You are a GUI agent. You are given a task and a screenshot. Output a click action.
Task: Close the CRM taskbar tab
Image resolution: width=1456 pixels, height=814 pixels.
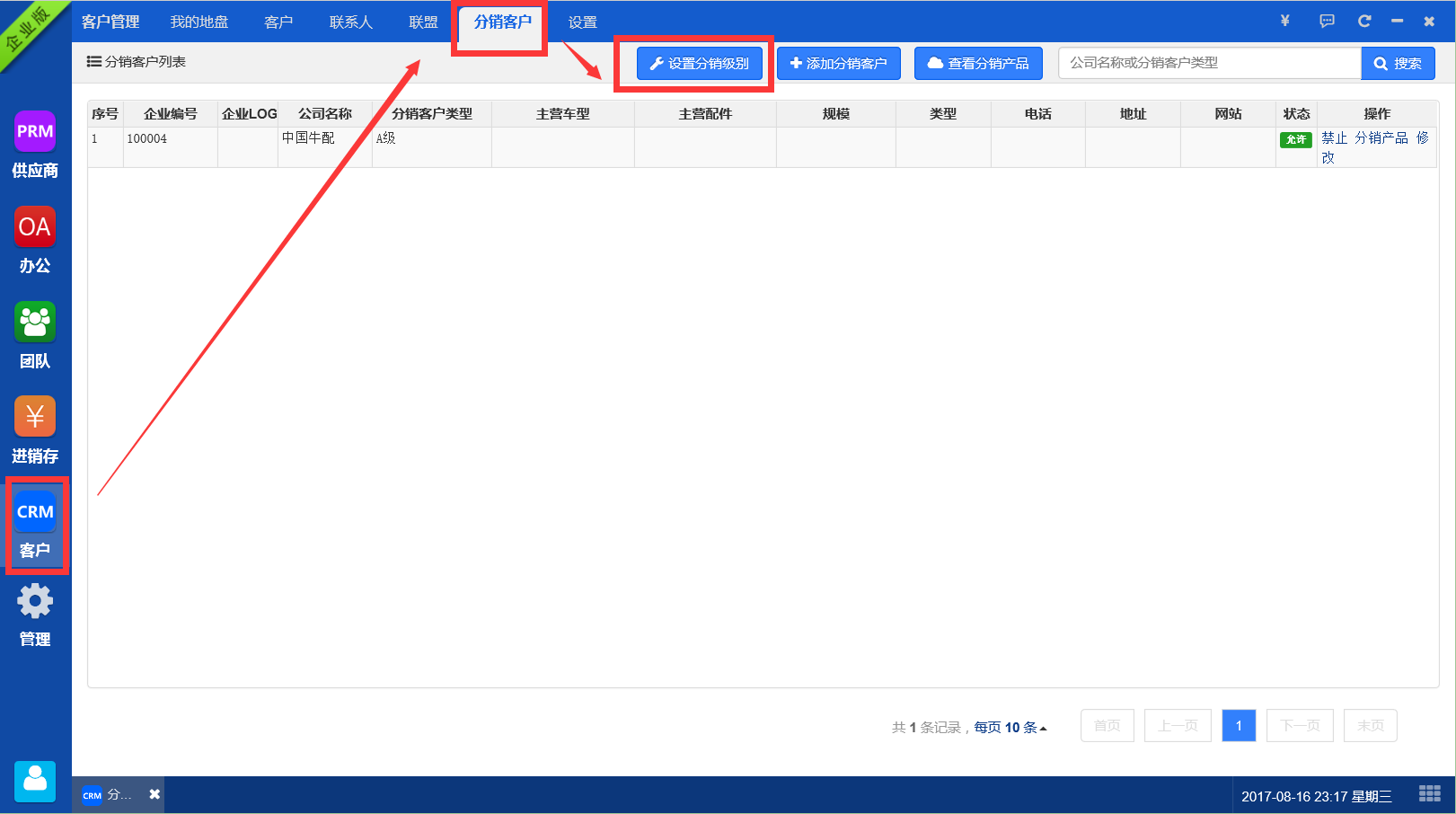(x=154, y=794)
